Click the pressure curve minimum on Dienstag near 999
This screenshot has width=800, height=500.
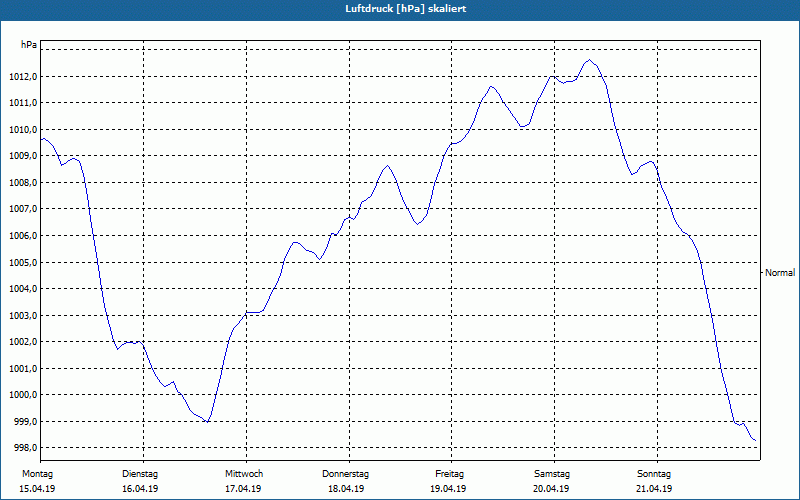click(x=207, y=422)
